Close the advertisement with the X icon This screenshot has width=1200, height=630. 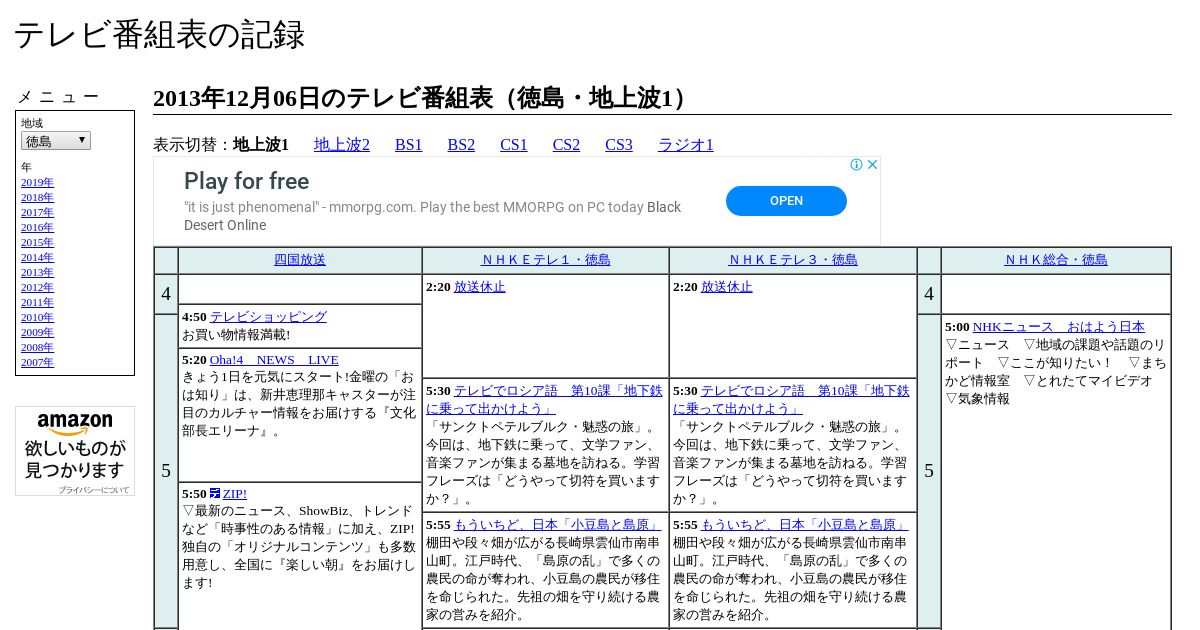point(872,165)
